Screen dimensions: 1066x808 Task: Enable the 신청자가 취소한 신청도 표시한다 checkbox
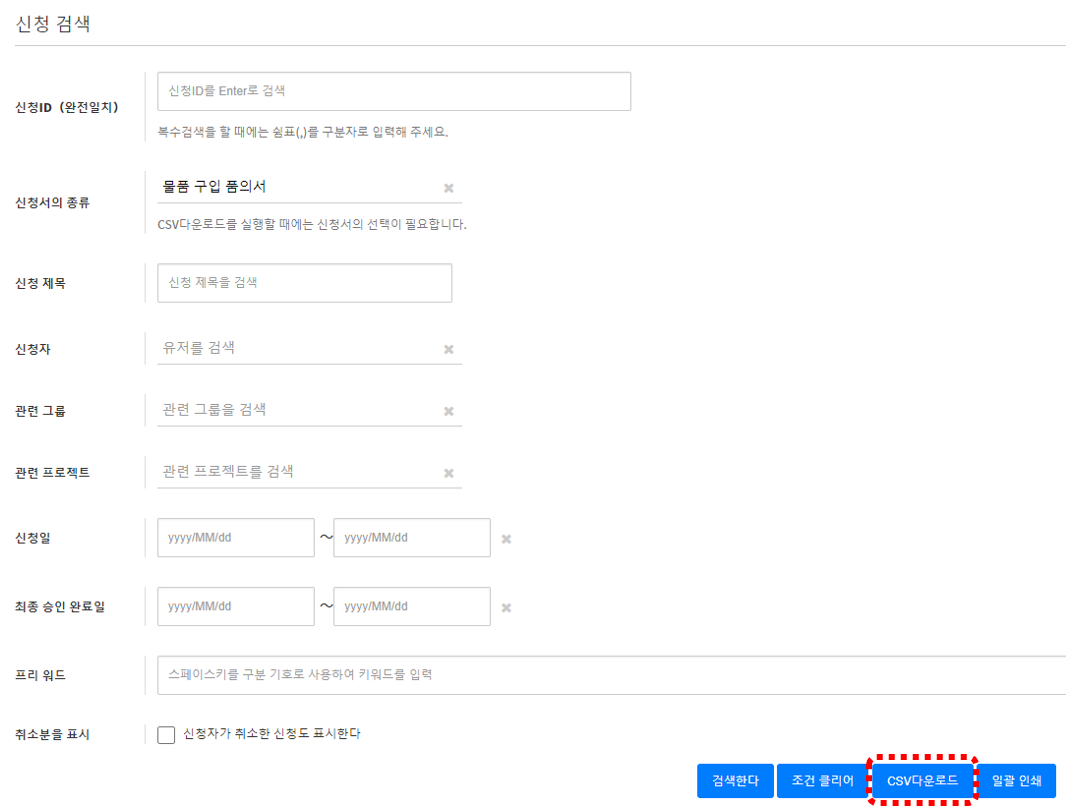166,735
